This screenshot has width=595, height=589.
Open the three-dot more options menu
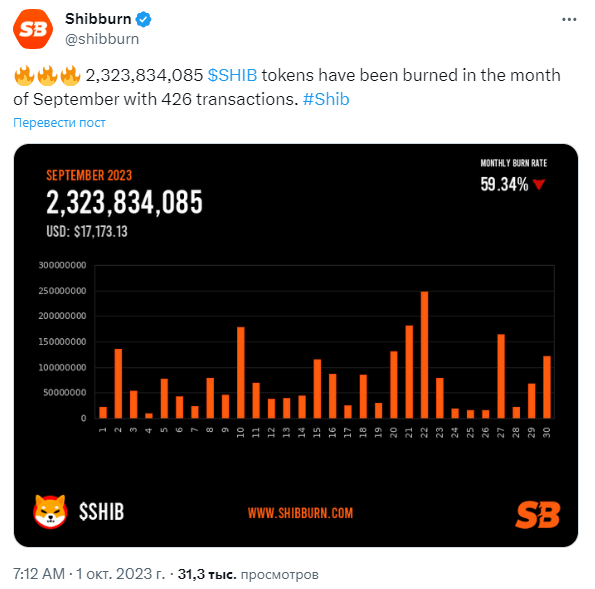569,19
